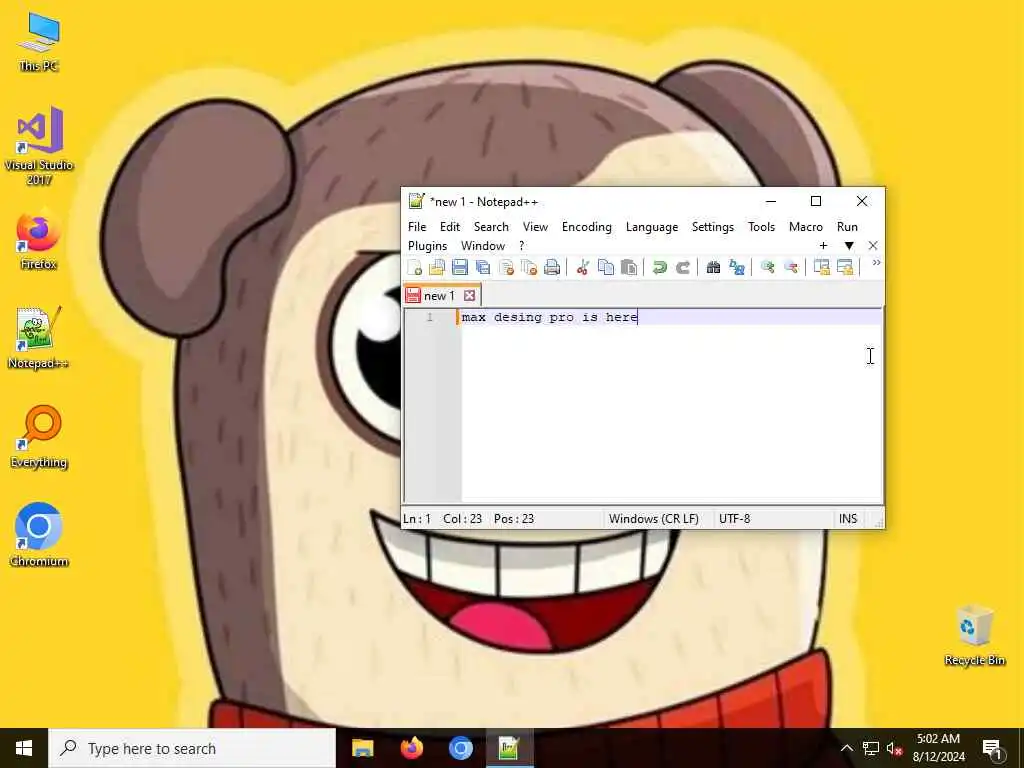Open the Macro menu
The width and height of the screenshot is (1024, 768).
coord(806,227)
